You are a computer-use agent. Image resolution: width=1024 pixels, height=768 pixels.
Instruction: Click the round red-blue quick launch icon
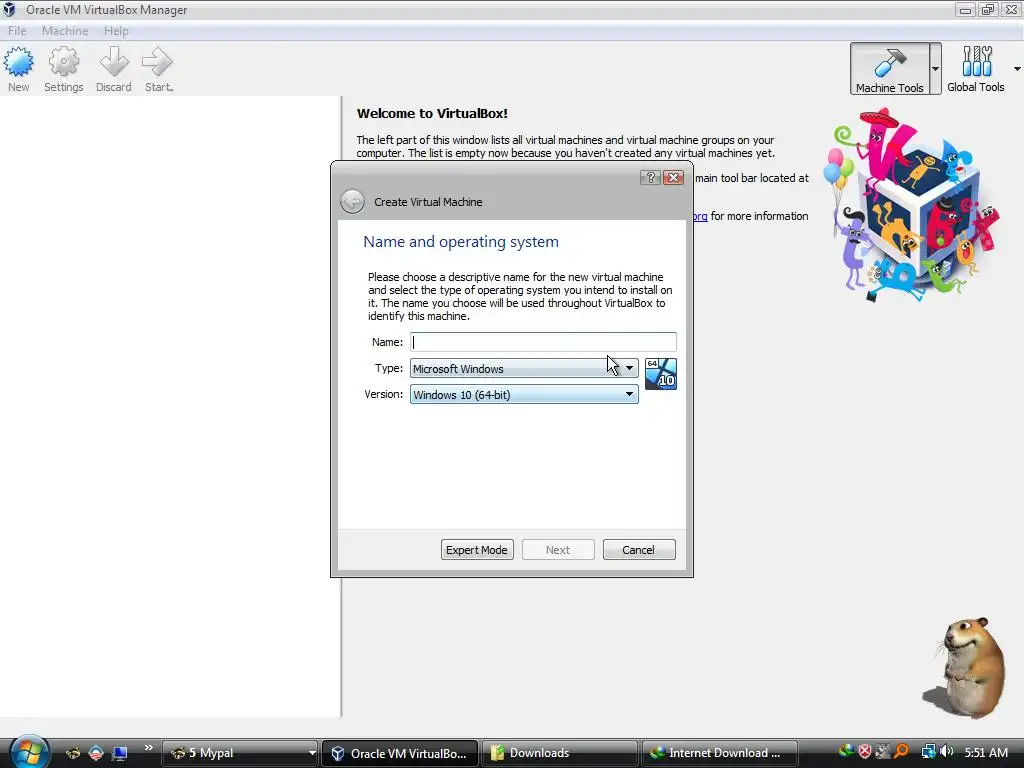[96, 753]
